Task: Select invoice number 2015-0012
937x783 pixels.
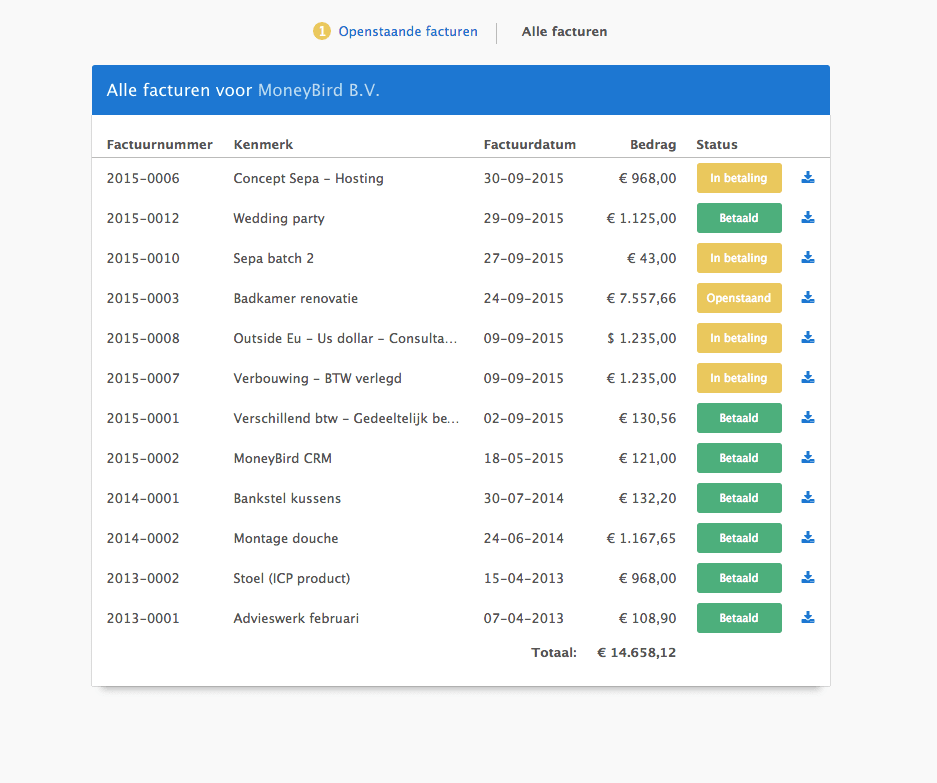Action: click(x=143, y=218)
